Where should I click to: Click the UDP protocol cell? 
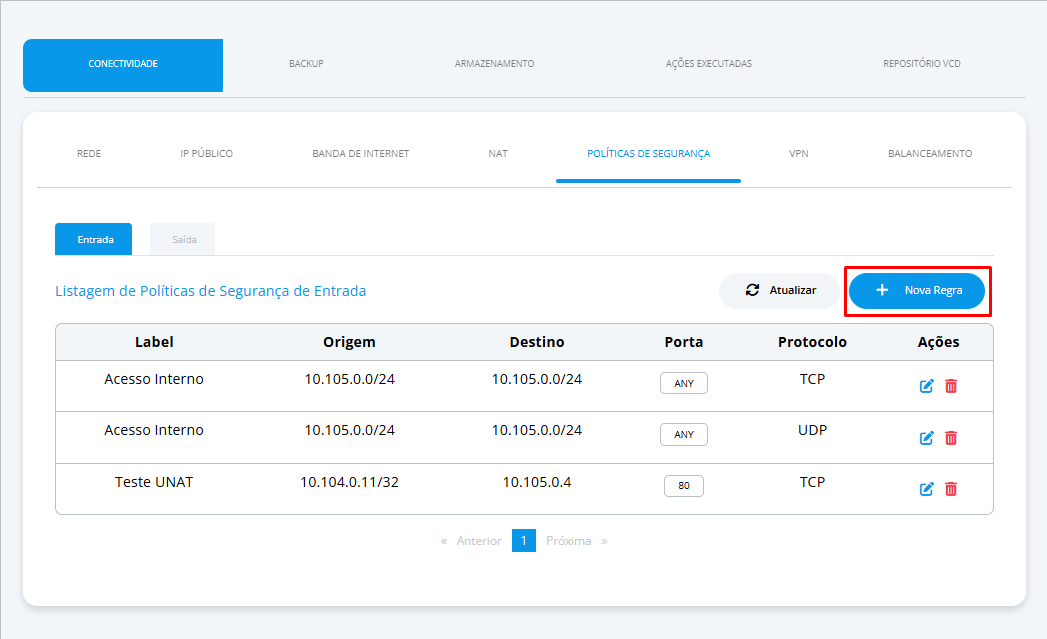[812, 430]
